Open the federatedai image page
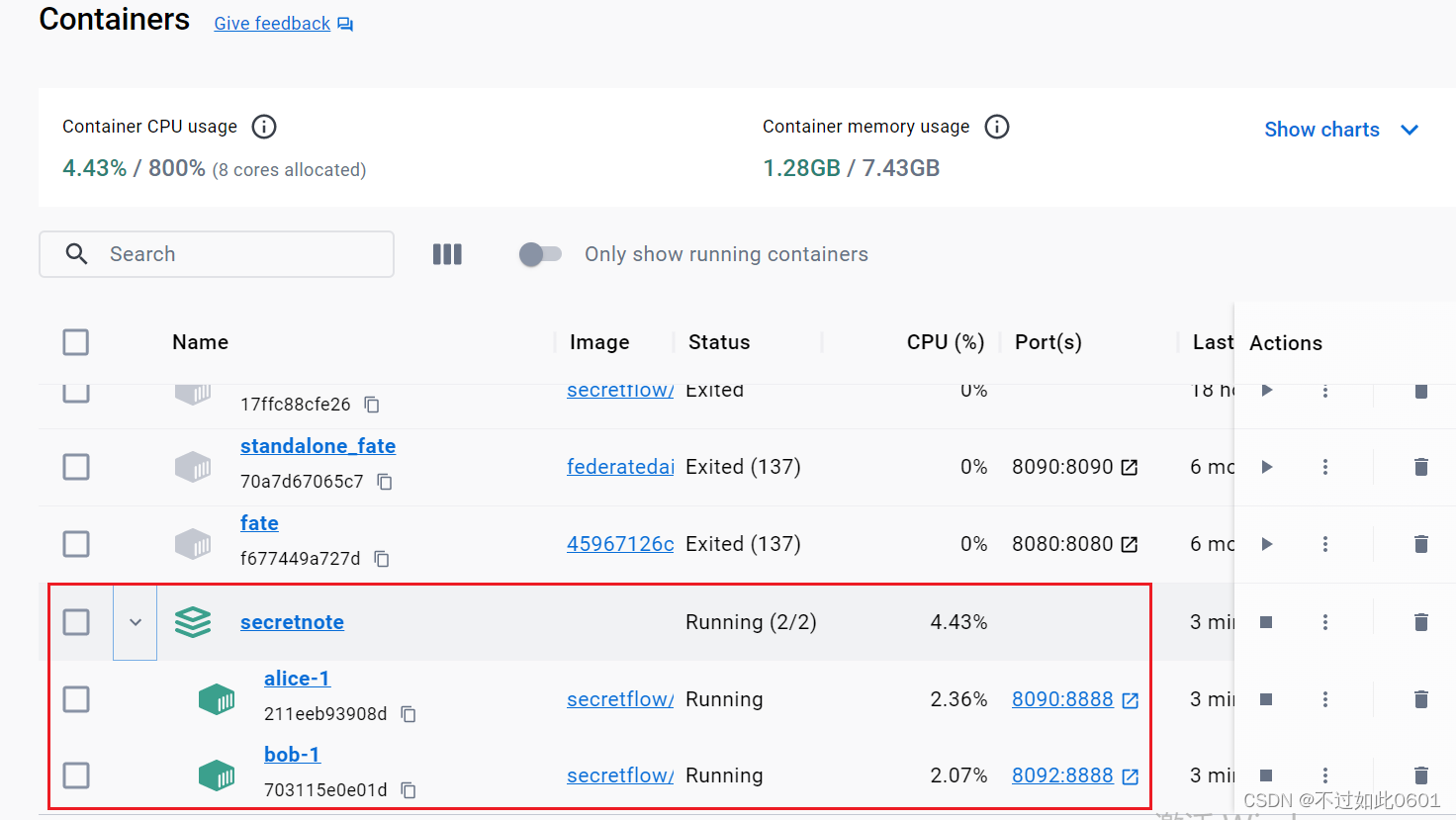 620,466
